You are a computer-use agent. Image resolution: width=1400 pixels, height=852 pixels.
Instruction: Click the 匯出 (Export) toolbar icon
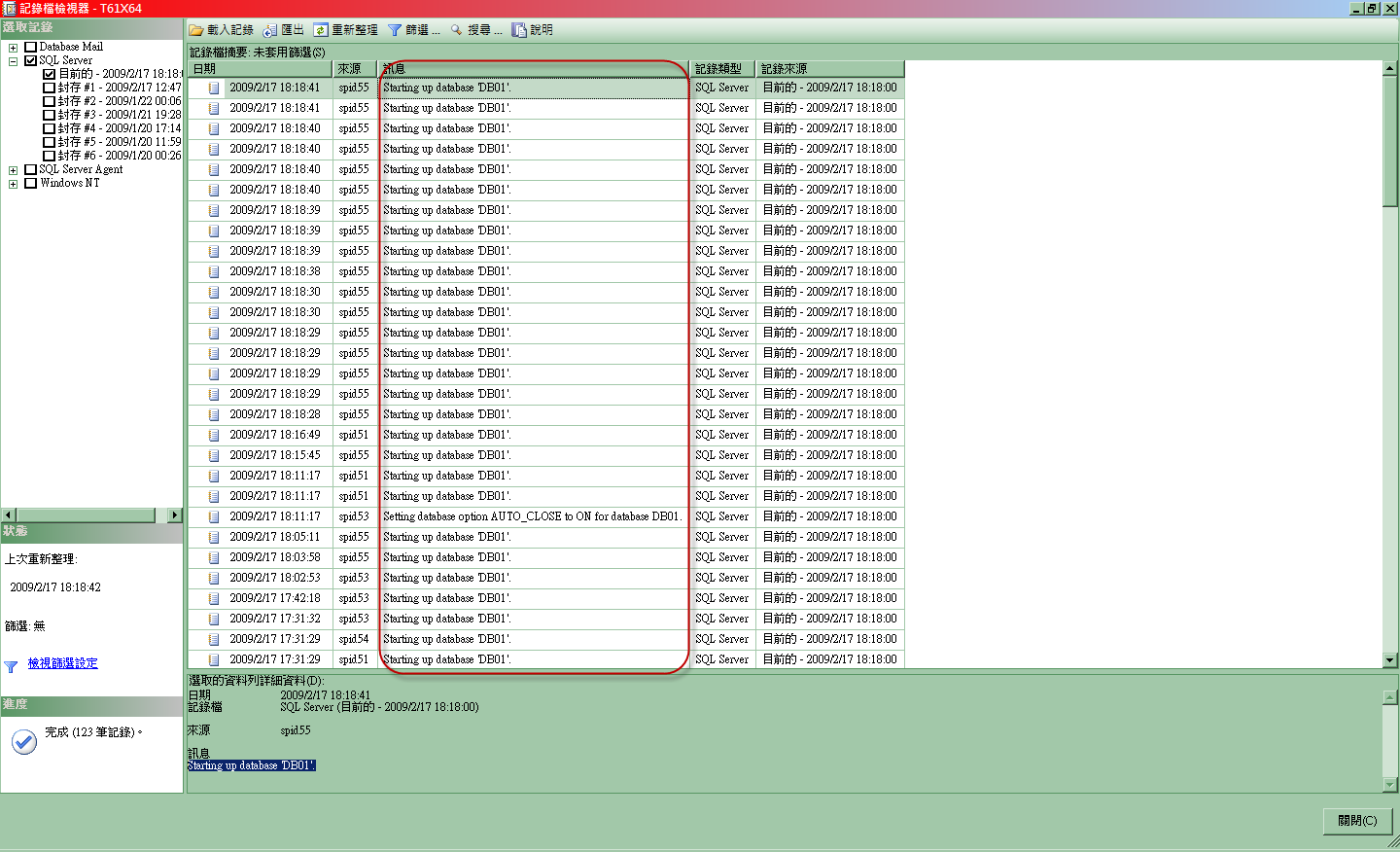[270, 29]
